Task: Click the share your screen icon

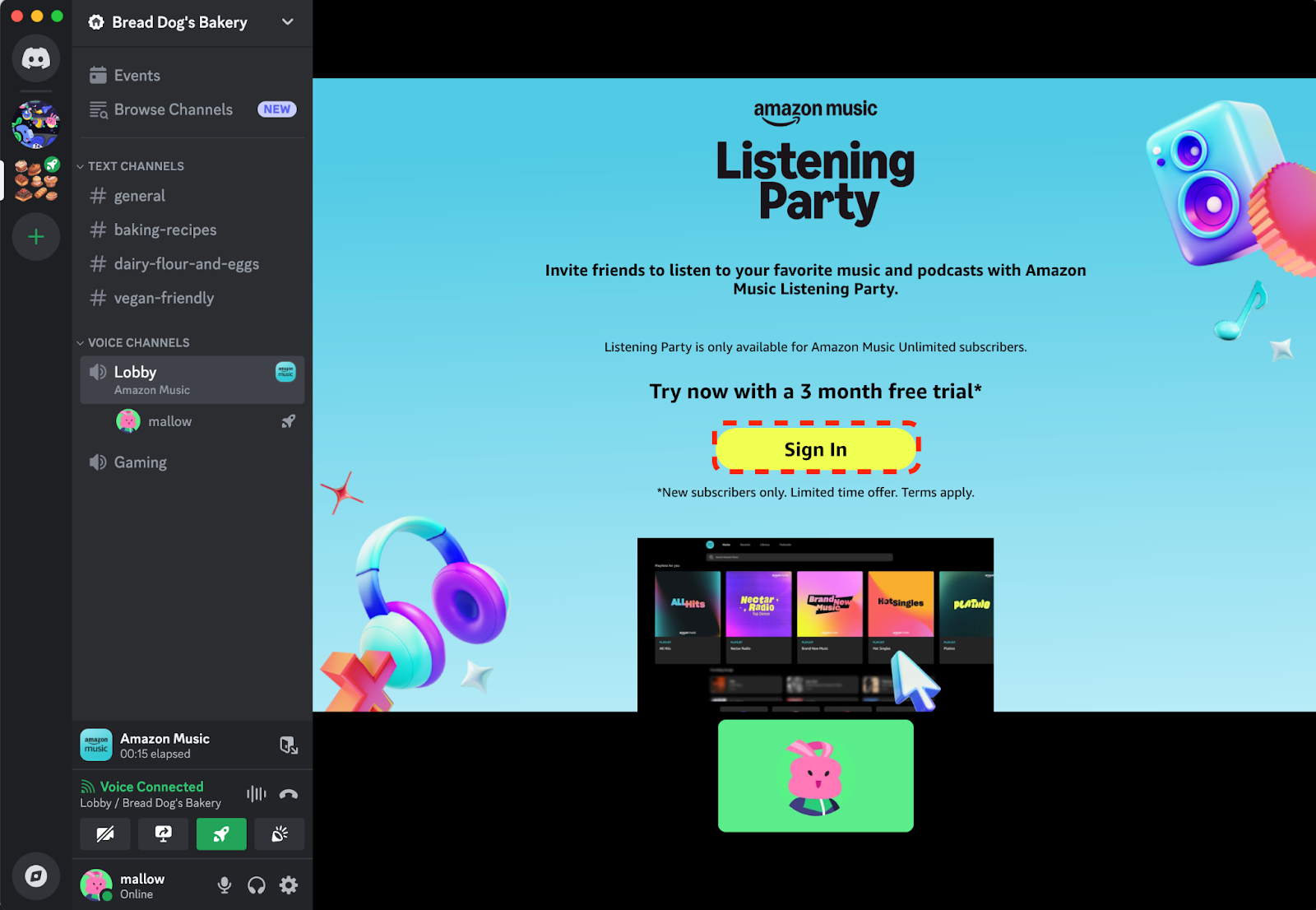Action: [163, 834]
